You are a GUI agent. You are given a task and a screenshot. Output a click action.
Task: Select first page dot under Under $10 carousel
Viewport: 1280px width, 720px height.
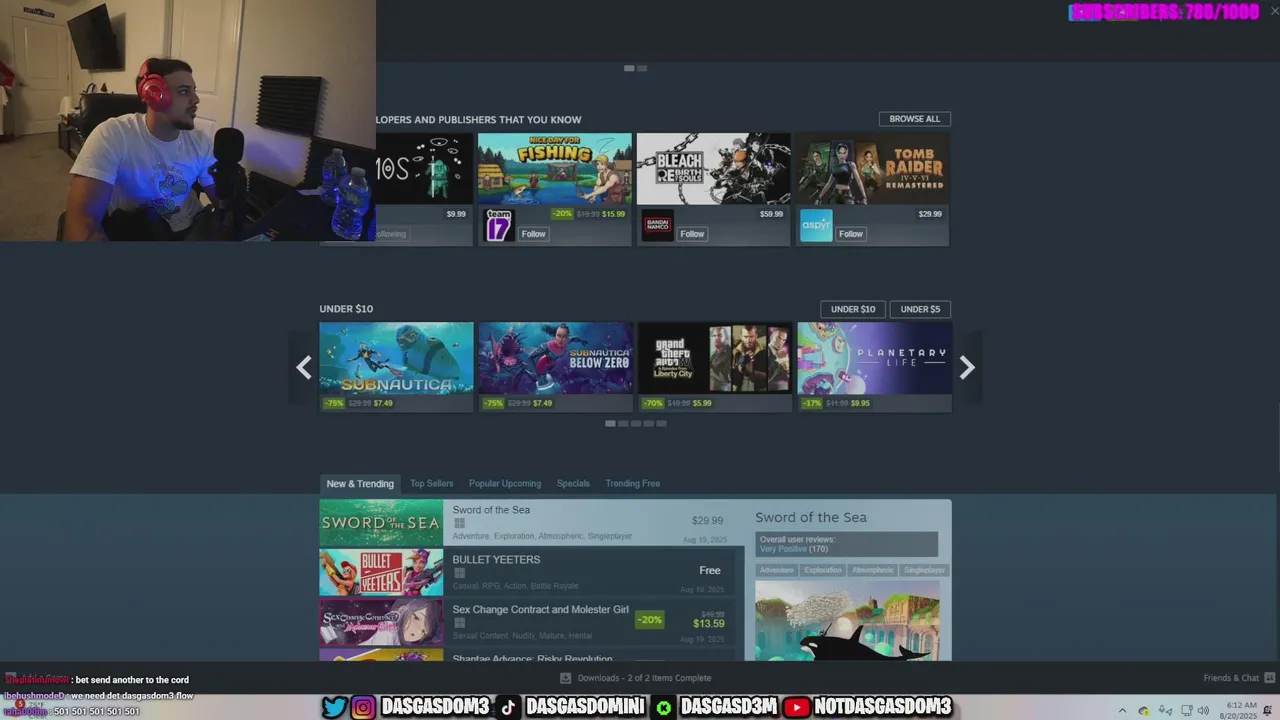(x=610, y=423)
